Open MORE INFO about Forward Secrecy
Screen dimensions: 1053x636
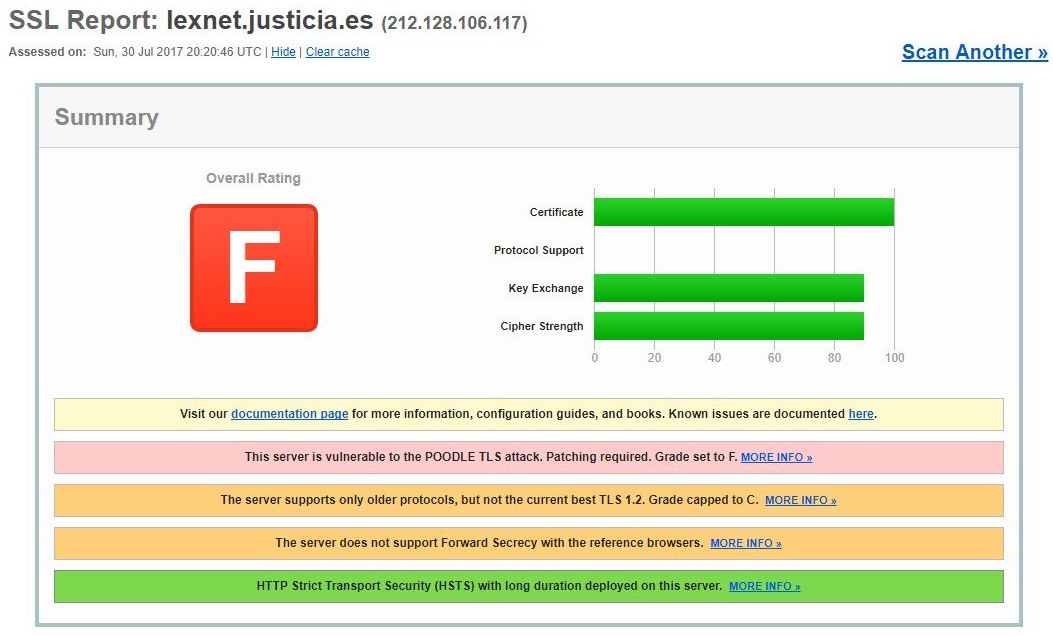745,543
